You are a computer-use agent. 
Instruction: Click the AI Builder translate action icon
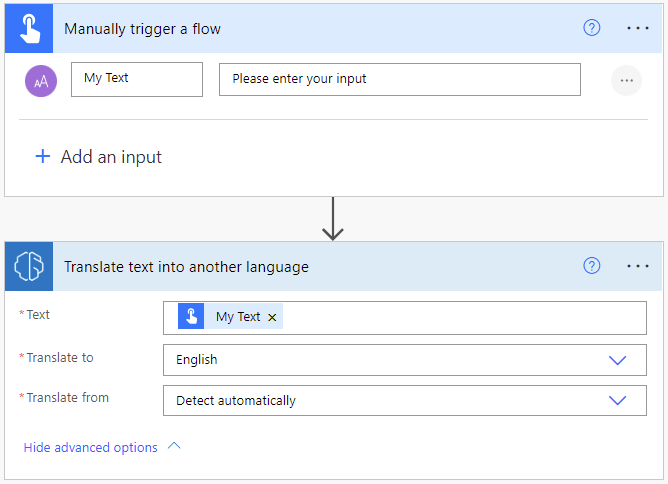coord(27,266)
